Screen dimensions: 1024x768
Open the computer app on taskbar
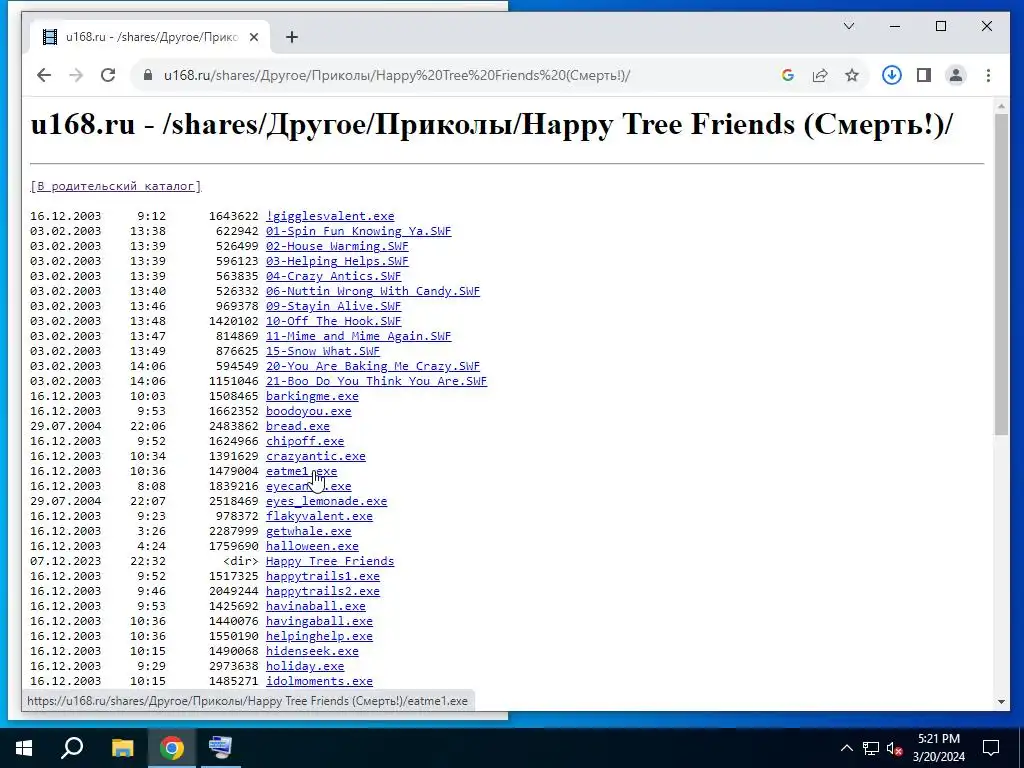coord(221,748)
